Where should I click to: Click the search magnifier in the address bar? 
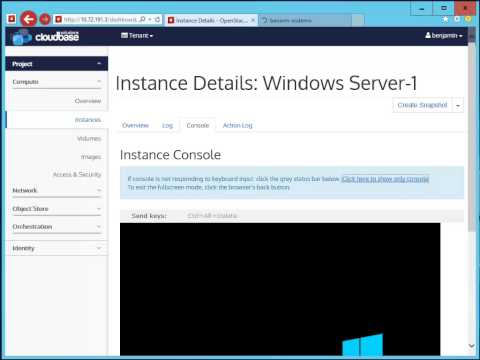[142, 19]
